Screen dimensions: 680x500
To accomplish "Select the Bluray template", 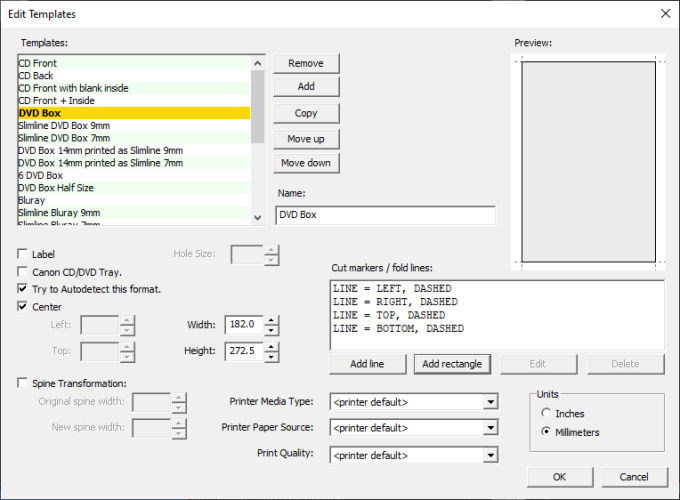I will pos(134,200).
